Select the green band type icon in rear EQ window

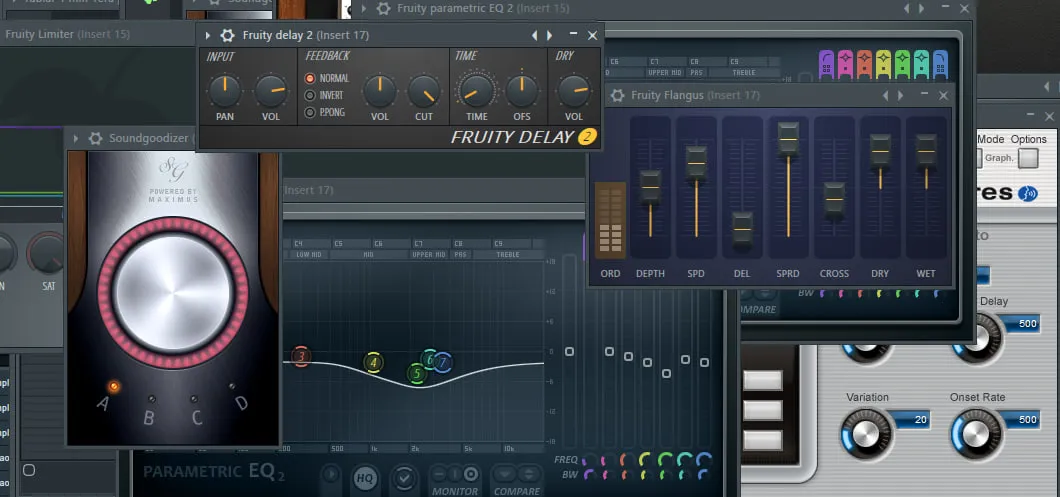902,64
